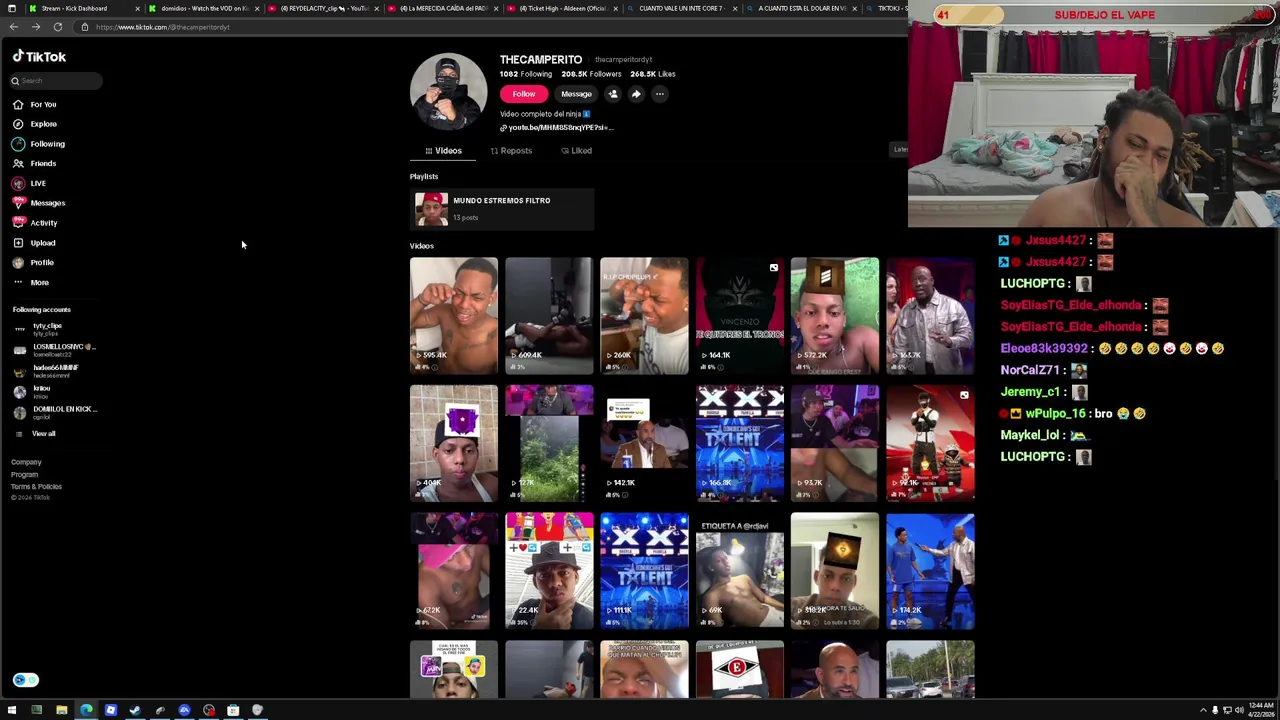Open the video with 111.1K views
Screen dimensions: 1280x720
click(644, 571)
